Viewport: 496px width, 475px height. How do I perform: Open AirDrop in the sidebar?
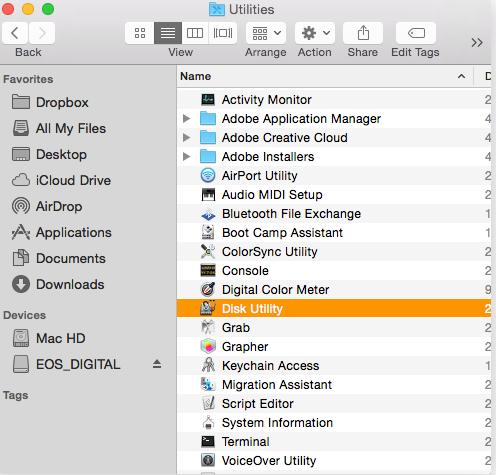tap(47, 206)
